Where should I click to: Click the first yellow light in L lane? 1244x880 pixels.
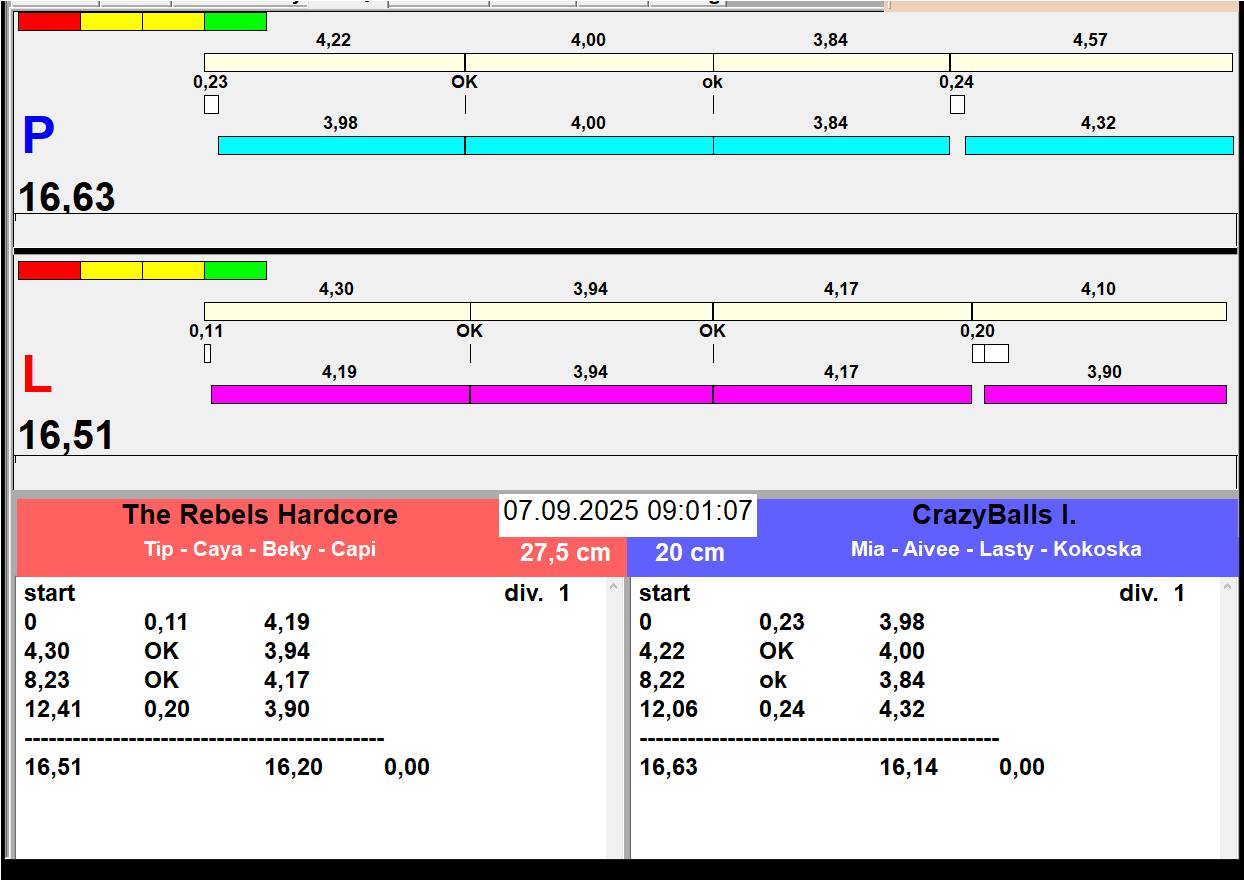click(x=111, y=271)
